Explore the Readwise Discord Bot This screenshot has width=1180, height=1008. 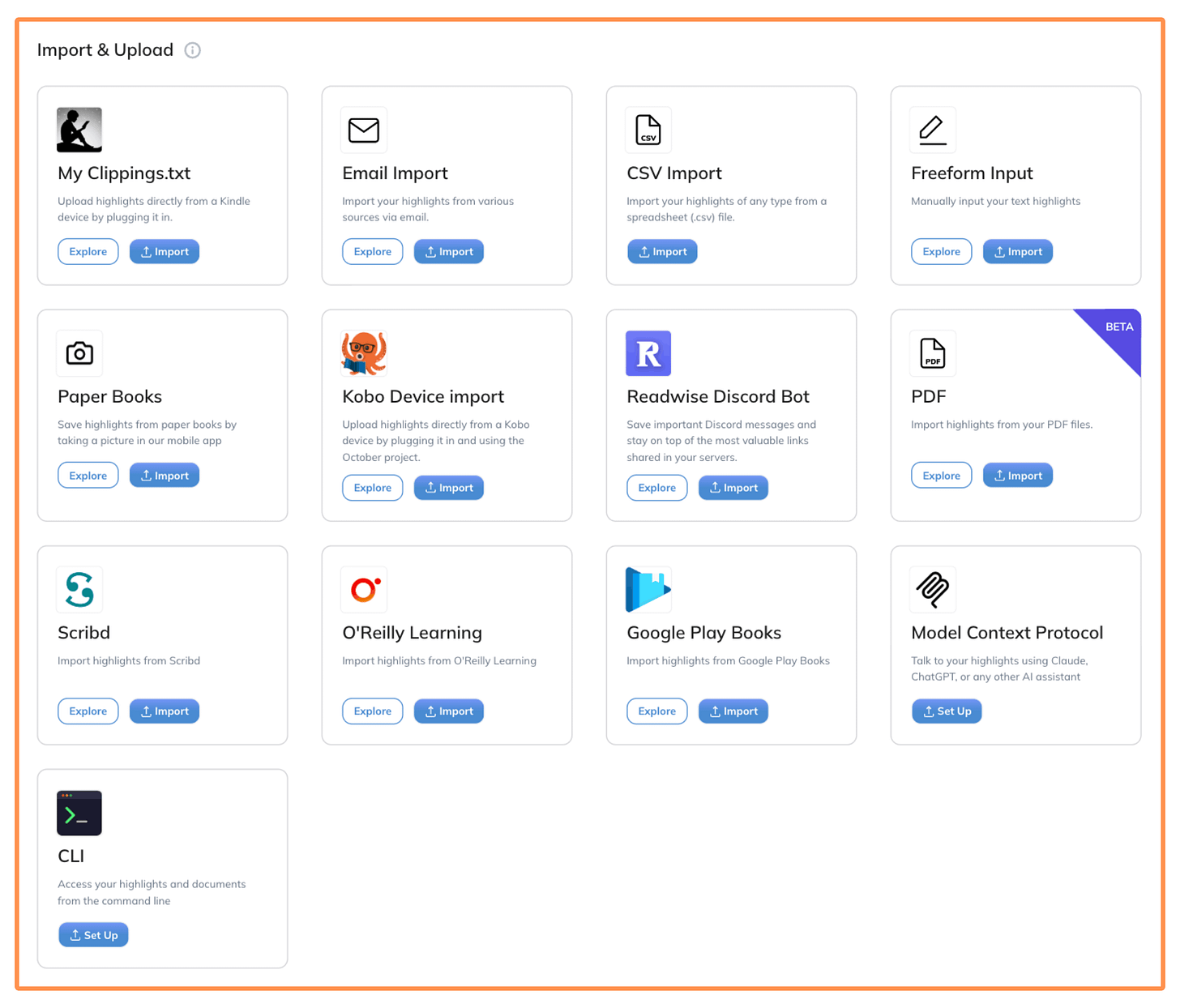pyautogui.click(x=657, y=488)
